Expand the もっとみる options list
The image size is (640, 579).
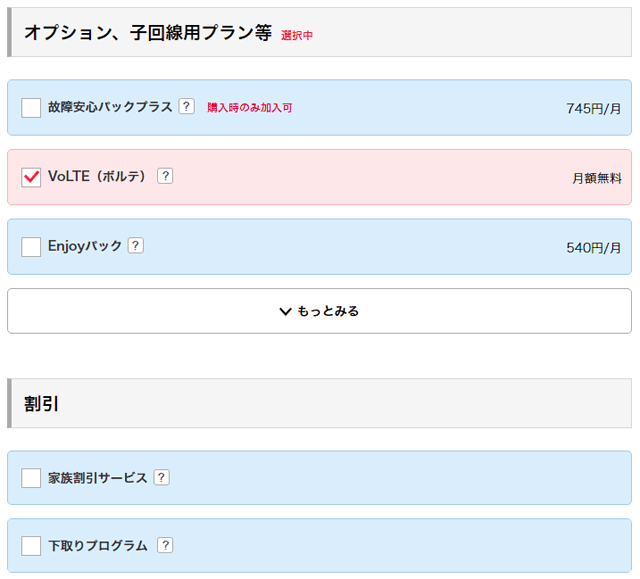click(320, 311)
